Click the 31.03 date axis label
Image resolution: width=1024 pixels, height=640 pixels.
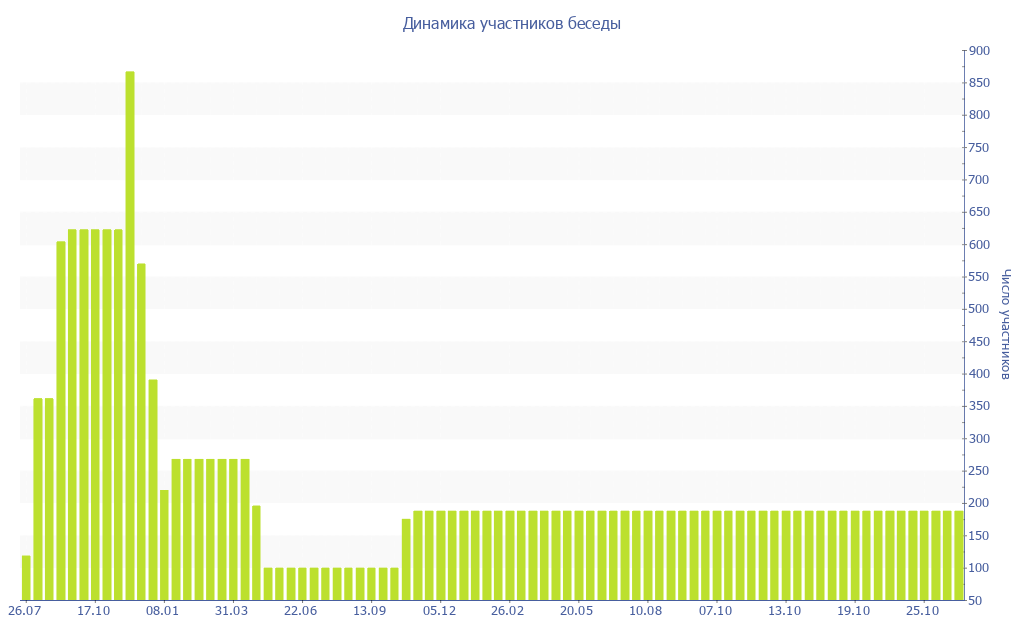[231, 611]
